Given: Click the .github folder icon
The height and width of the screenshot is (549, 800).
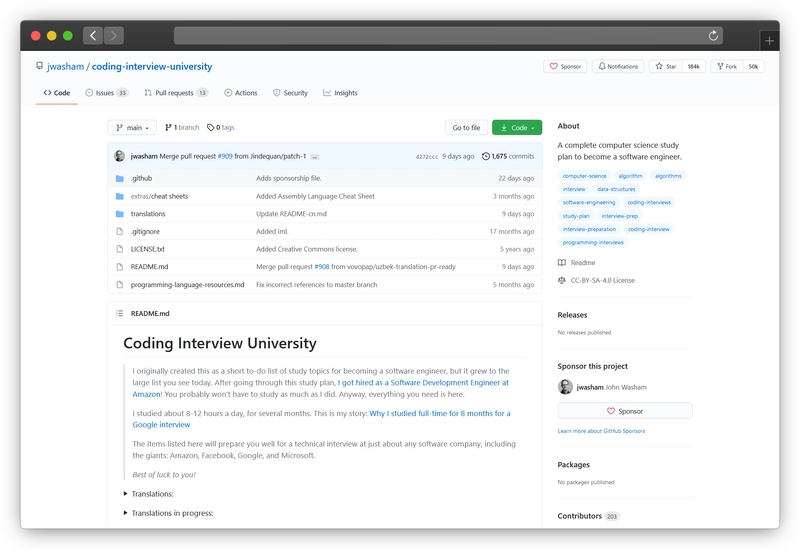Looking at the screenshot, I should point(119,179).
